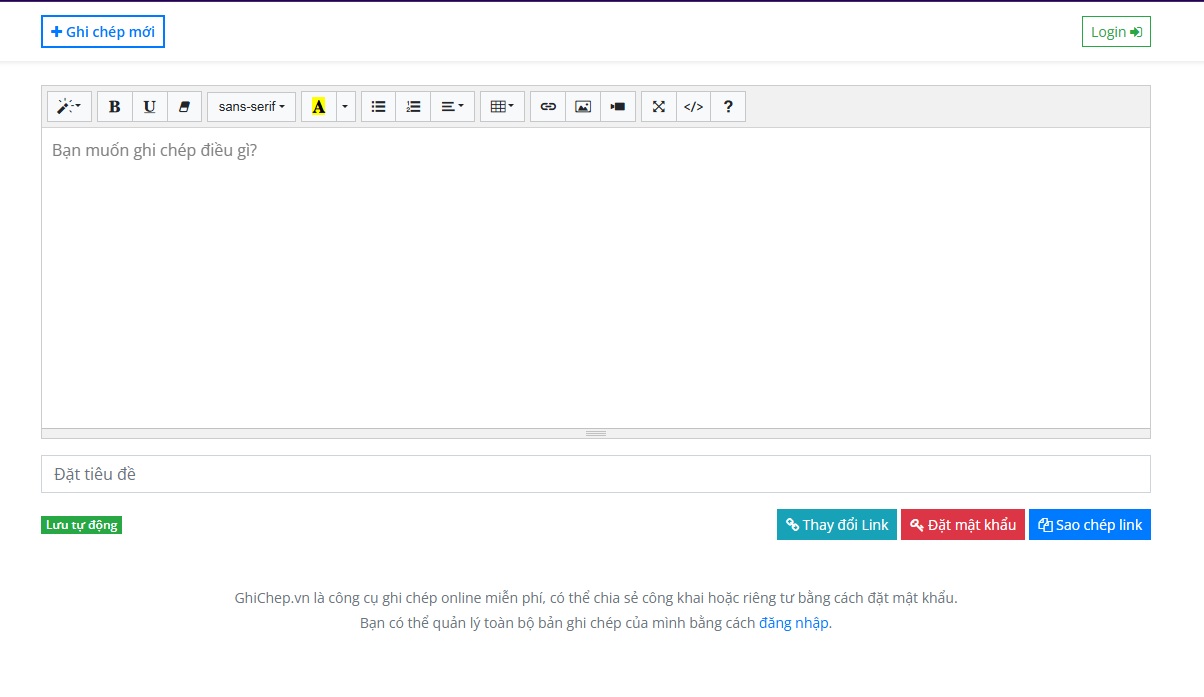This screenshot has width=1204, height=697.
Task: Open the magic wand style menu
Action: pos(69,107)
